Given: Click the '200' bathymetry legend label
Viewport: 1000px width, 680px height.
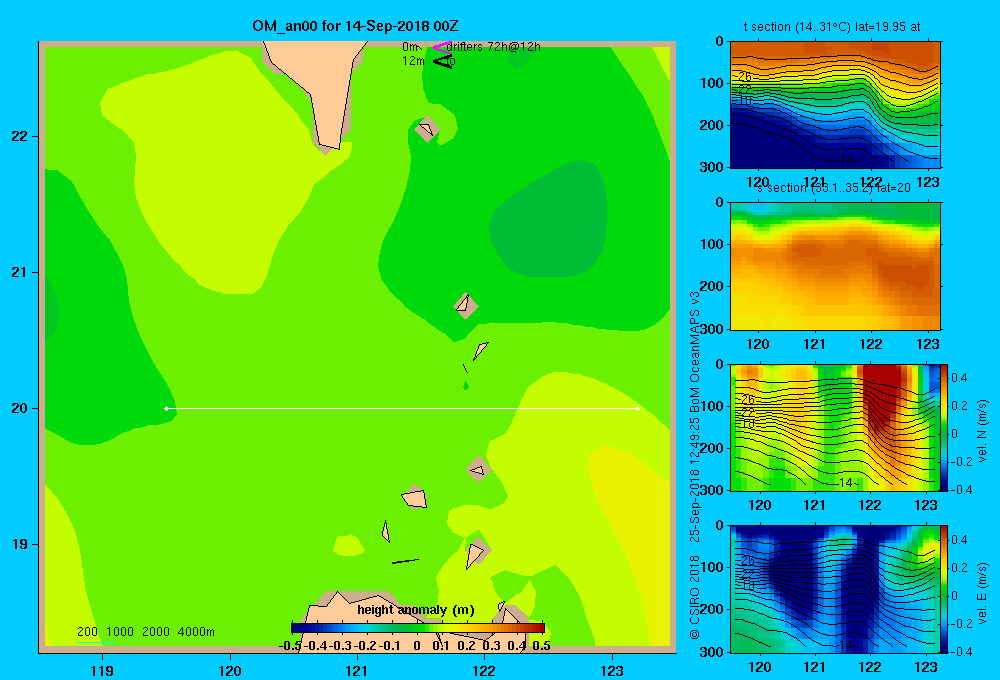Looking at the screenshot, I should pos(87,632).
